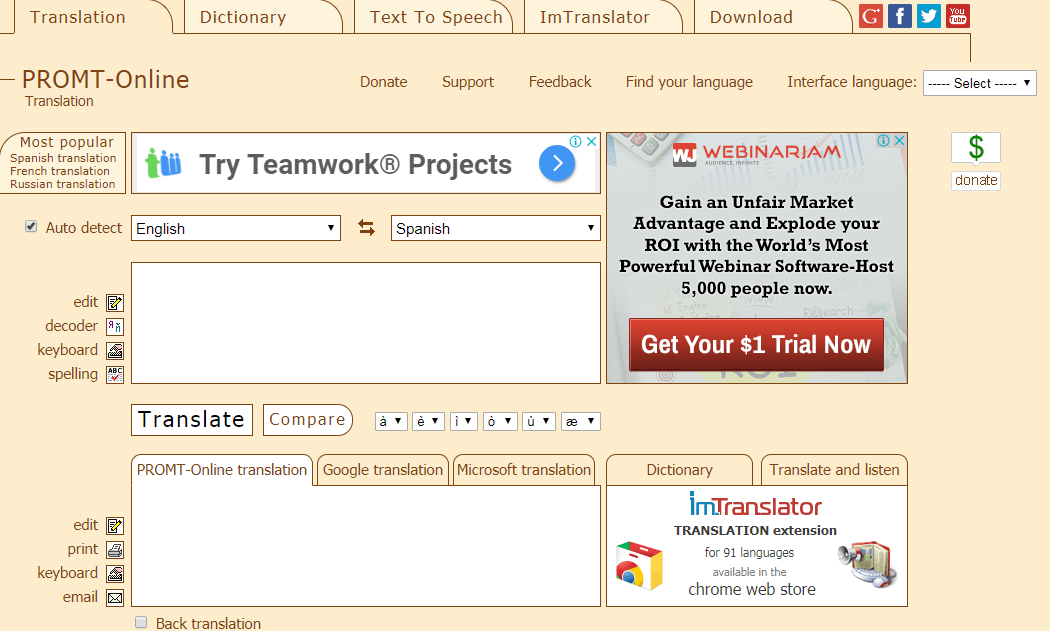Open the French translation popular link
1050x631 pixels.
tap(60, 171)
